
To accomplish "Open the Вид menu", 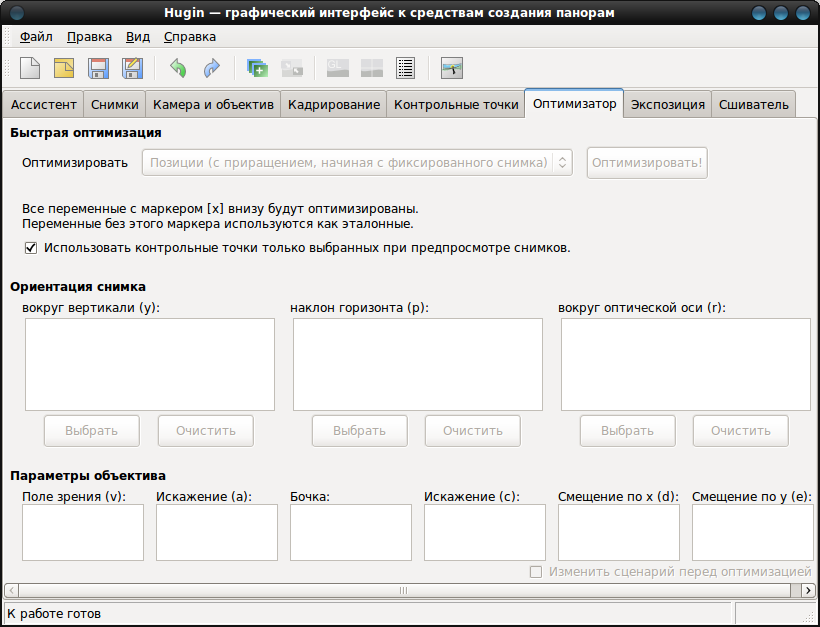I will point(138,37).
